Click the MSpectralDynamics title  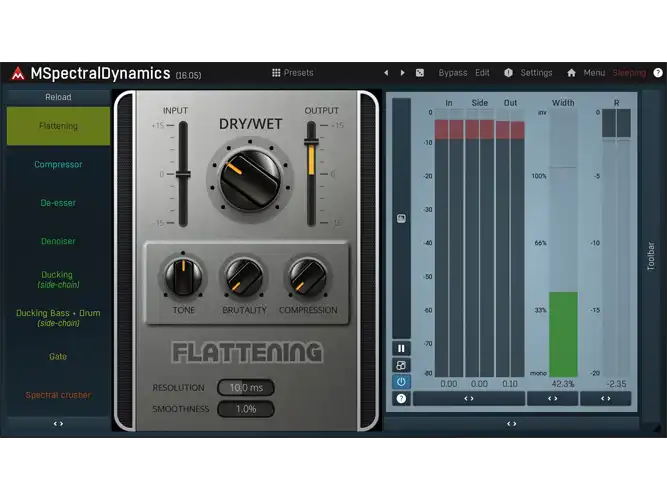tap(100, 74)
